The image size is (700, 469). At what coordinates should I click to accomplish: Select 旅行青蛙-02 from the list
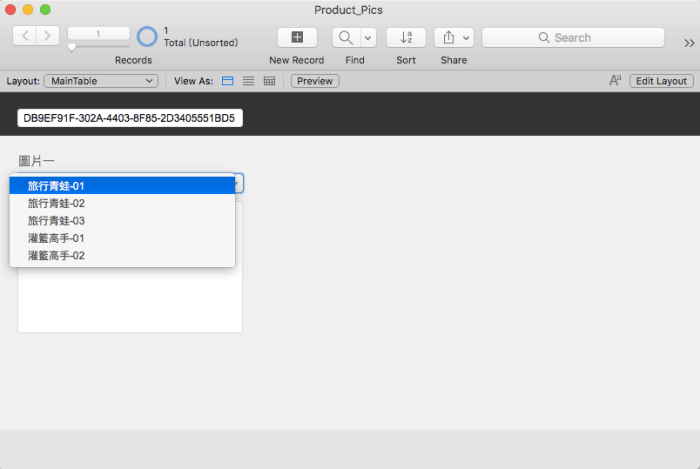coord(56,203)
